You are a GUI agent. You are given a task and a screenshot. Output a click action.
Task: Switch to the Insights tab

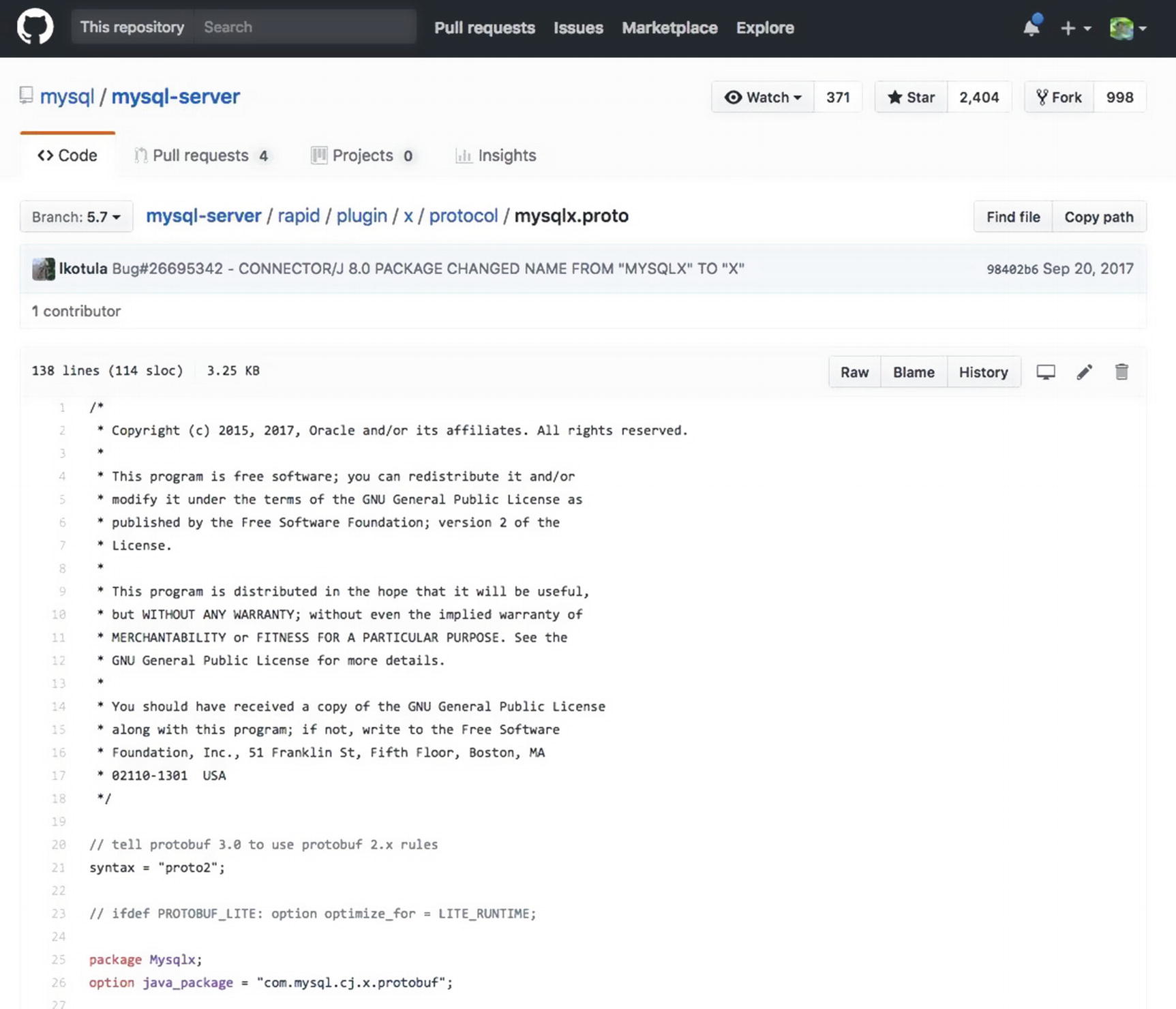pos(496,155)
